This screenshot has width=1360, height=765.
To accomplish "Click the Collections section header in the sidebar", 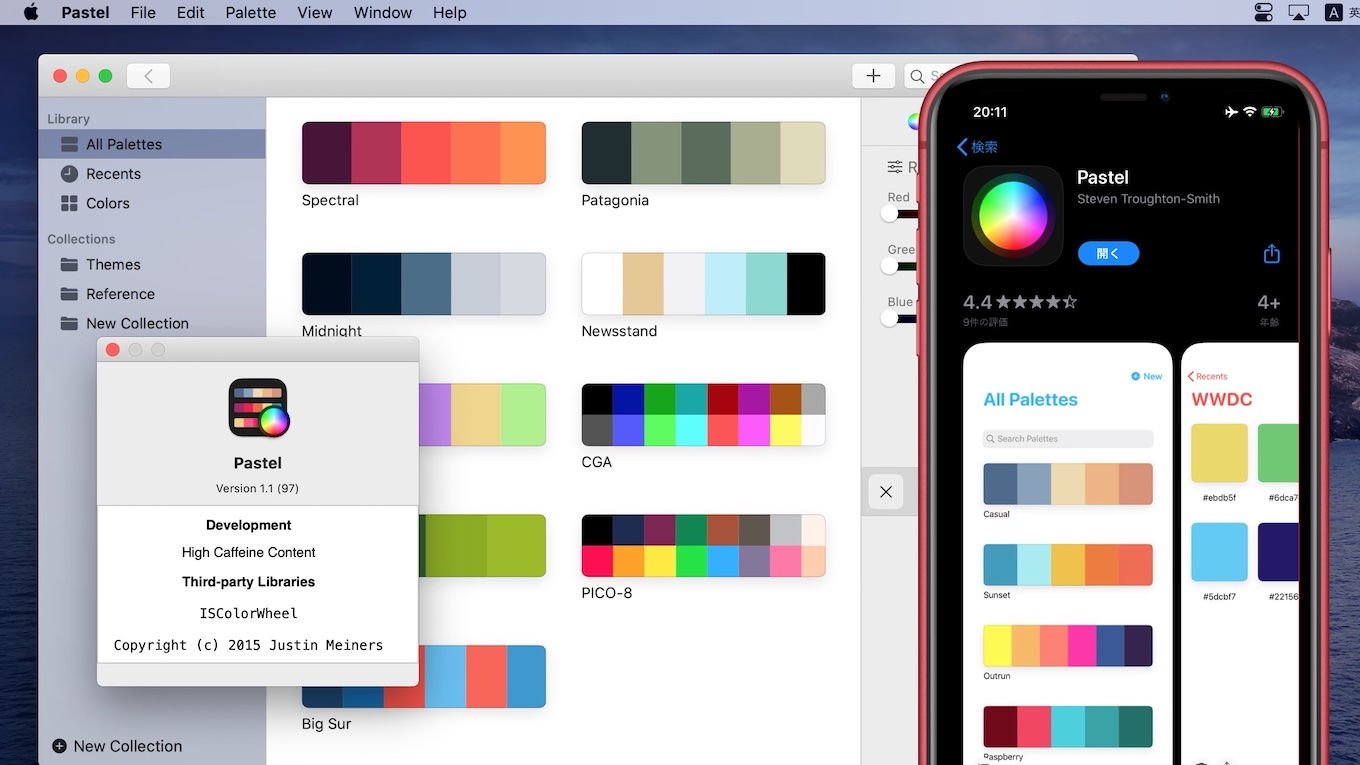I will (81, 239).
